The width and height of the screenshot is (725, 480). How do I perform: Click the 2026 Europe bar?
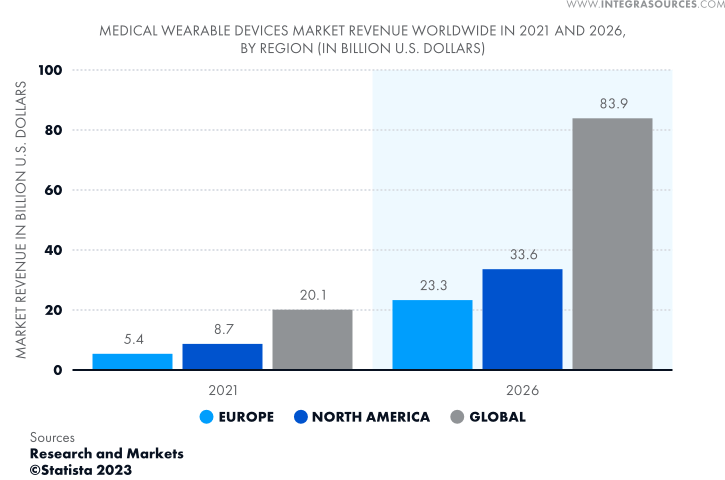432,335
